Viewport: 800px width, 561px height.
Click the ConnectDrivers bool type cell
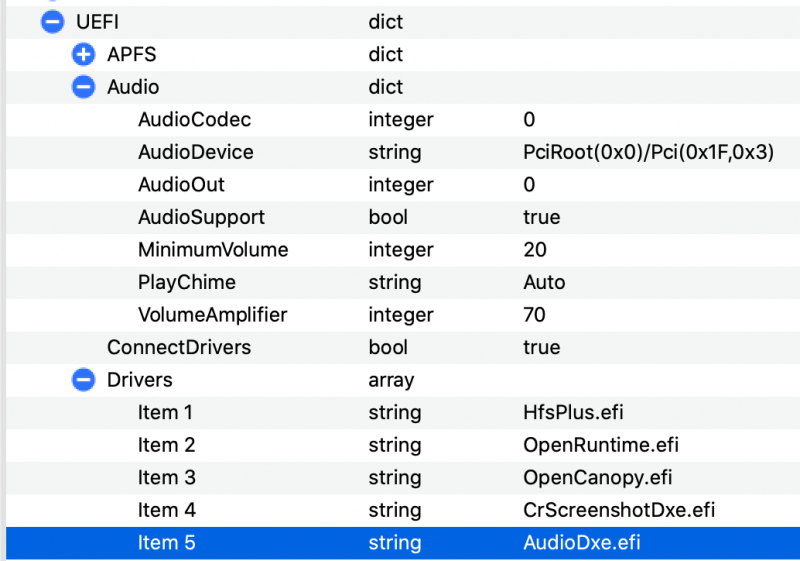click(388, 347)
